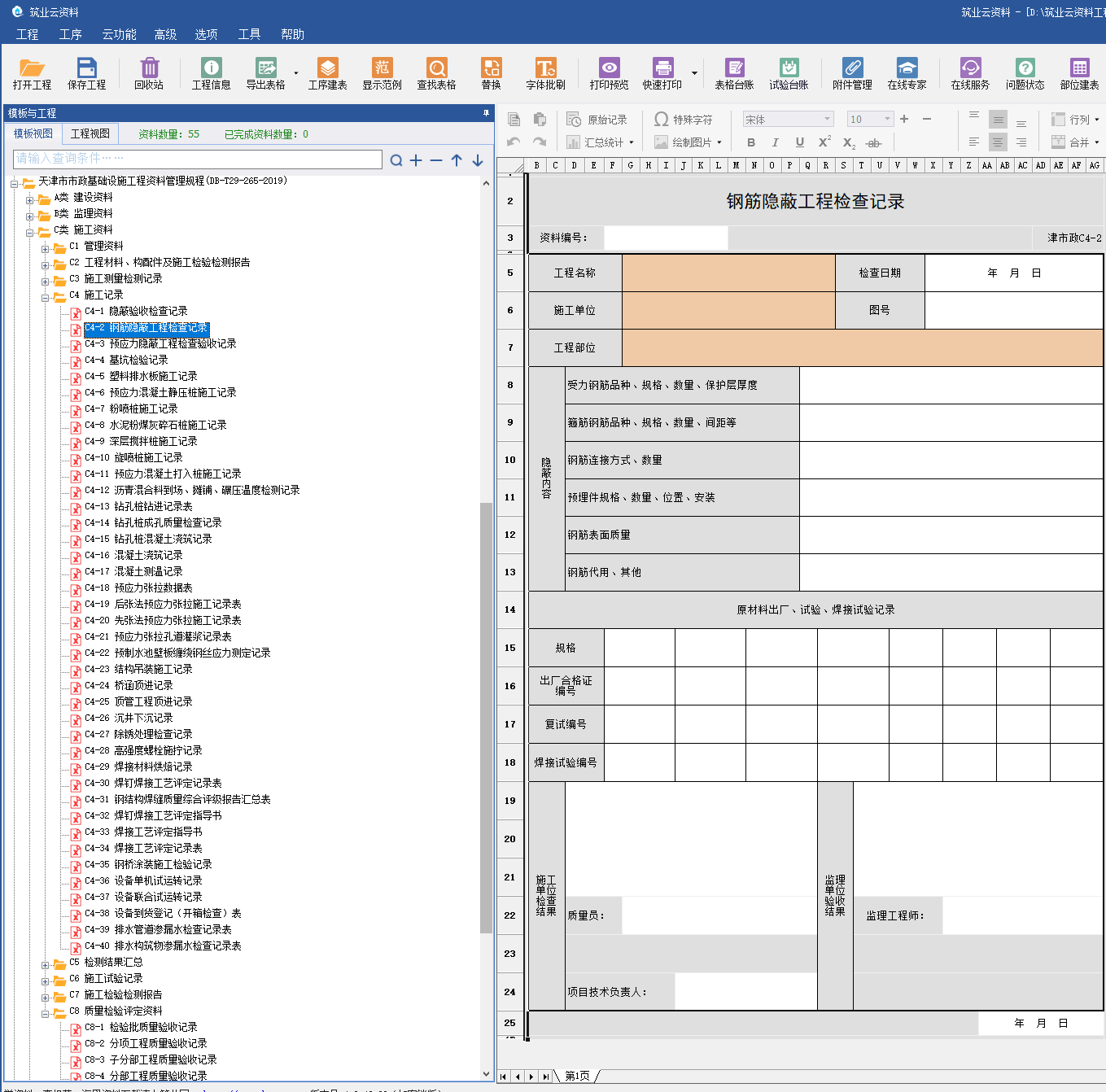Toggle italic formatting

[775, 142]
